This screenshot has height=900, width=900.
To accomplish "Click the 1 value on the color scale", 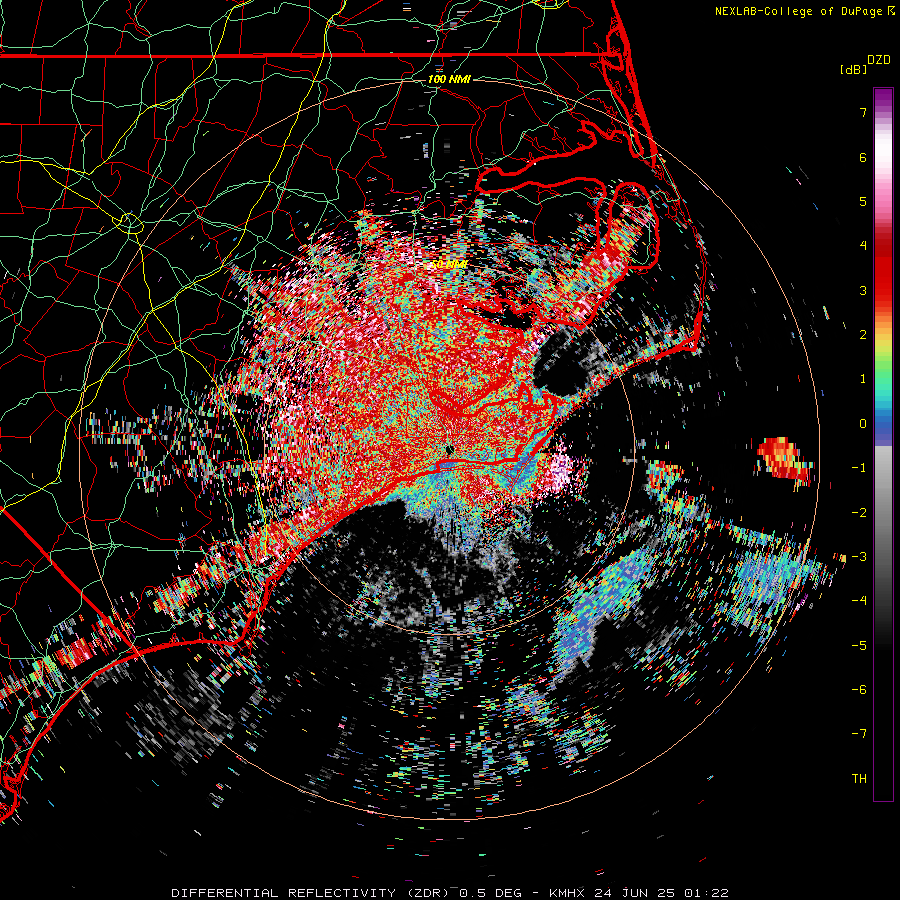I will click(x=863, y=379).
